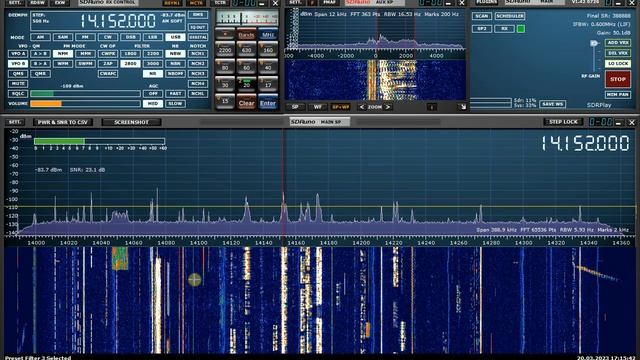
Task: Click the A > B VFO copy button
Action: (40, 54)
